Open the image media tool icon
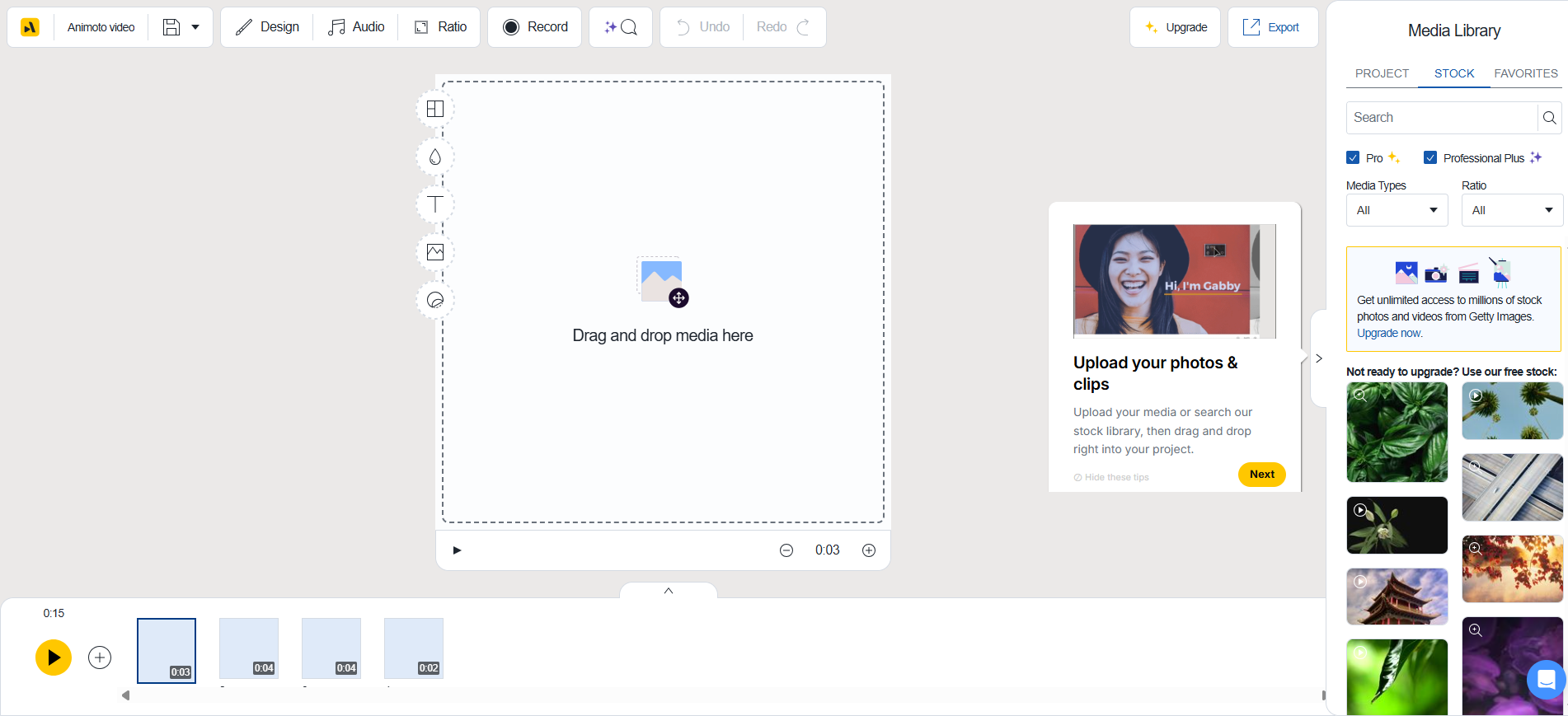1568x716 pixels. [x=435, y=252]
